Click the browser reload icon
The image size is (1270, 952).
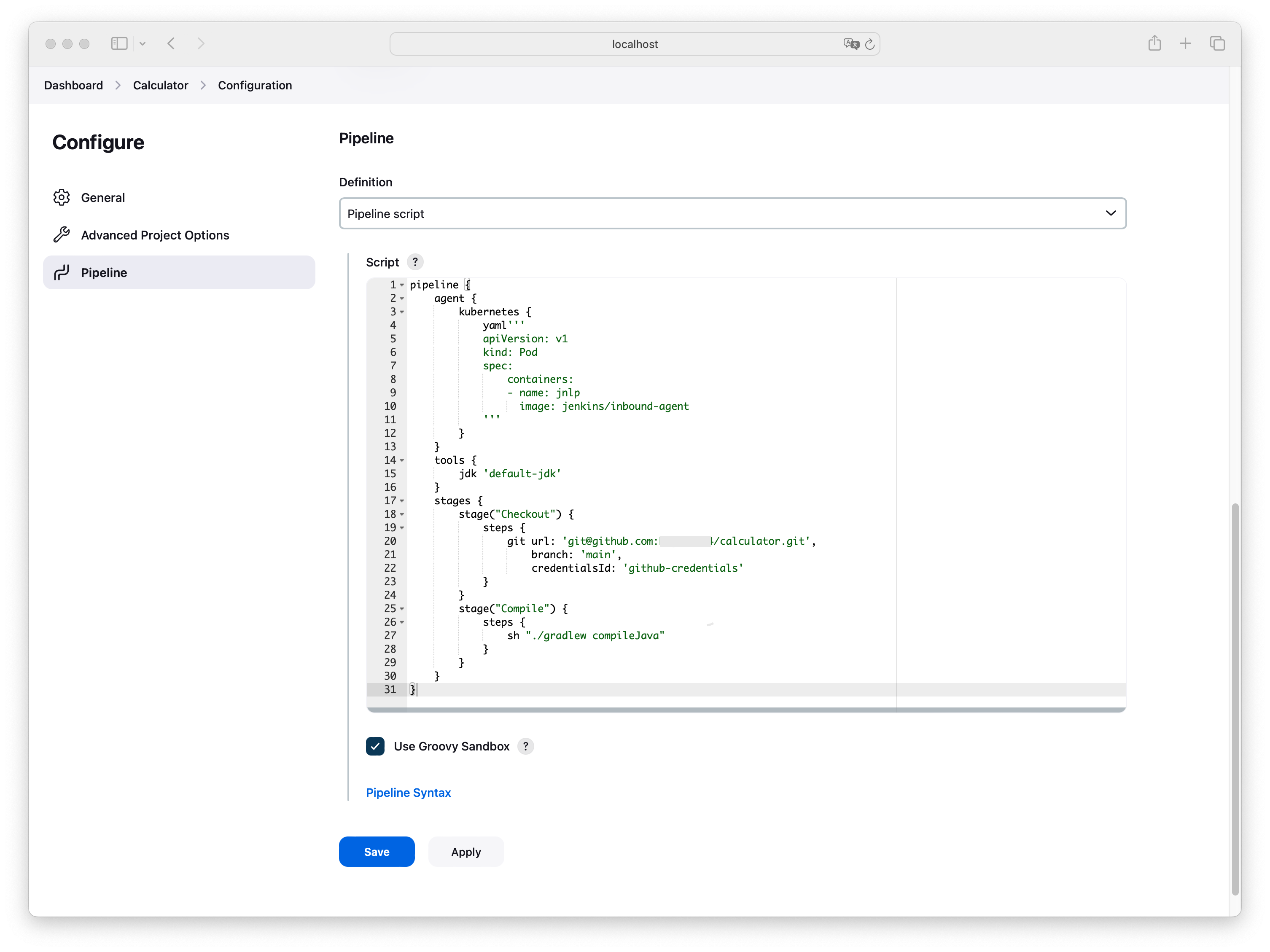pyautogui.click(x=870, y=44)
